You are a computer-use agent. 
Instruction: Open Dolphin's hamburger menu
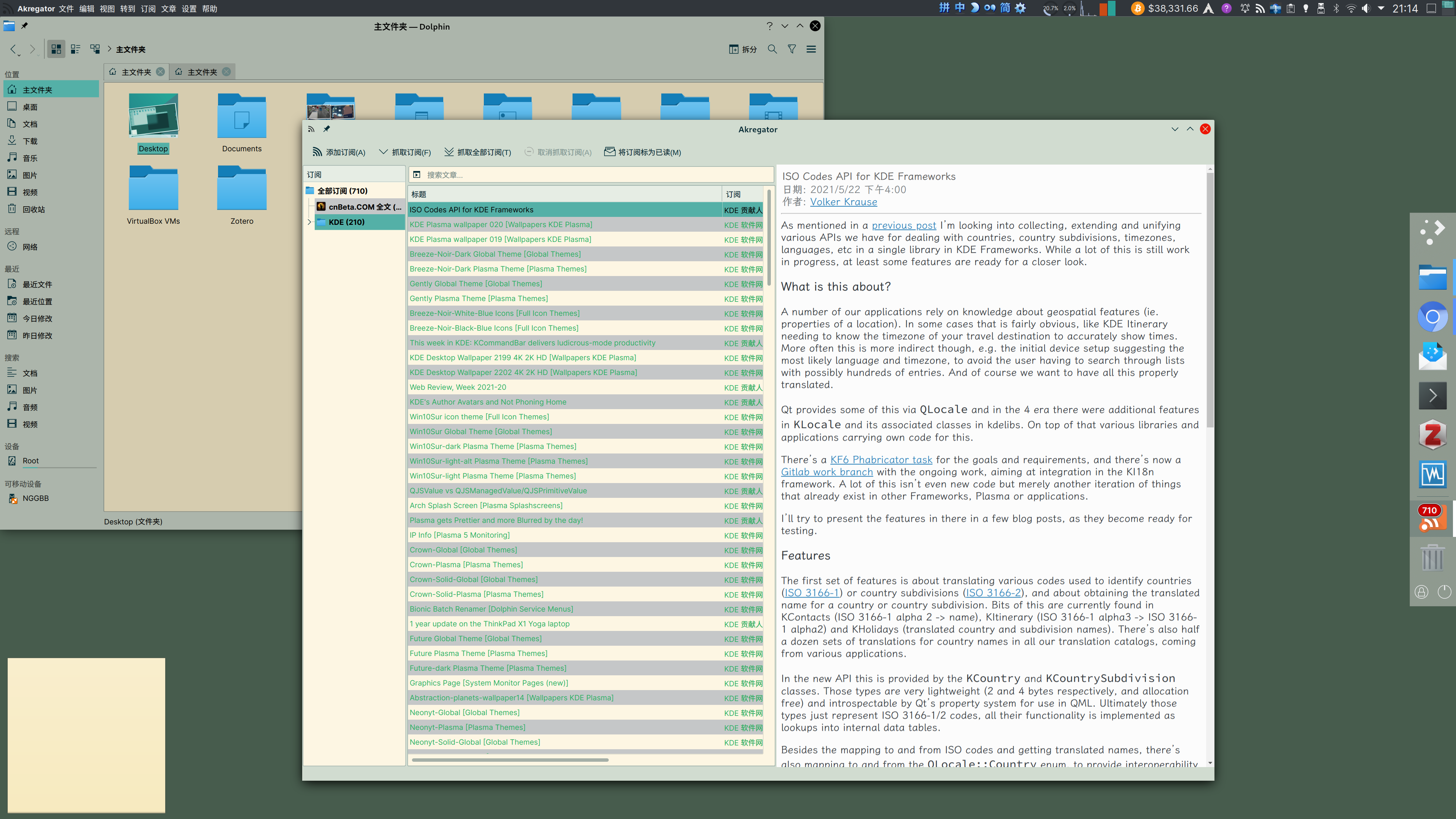[811, 49]
